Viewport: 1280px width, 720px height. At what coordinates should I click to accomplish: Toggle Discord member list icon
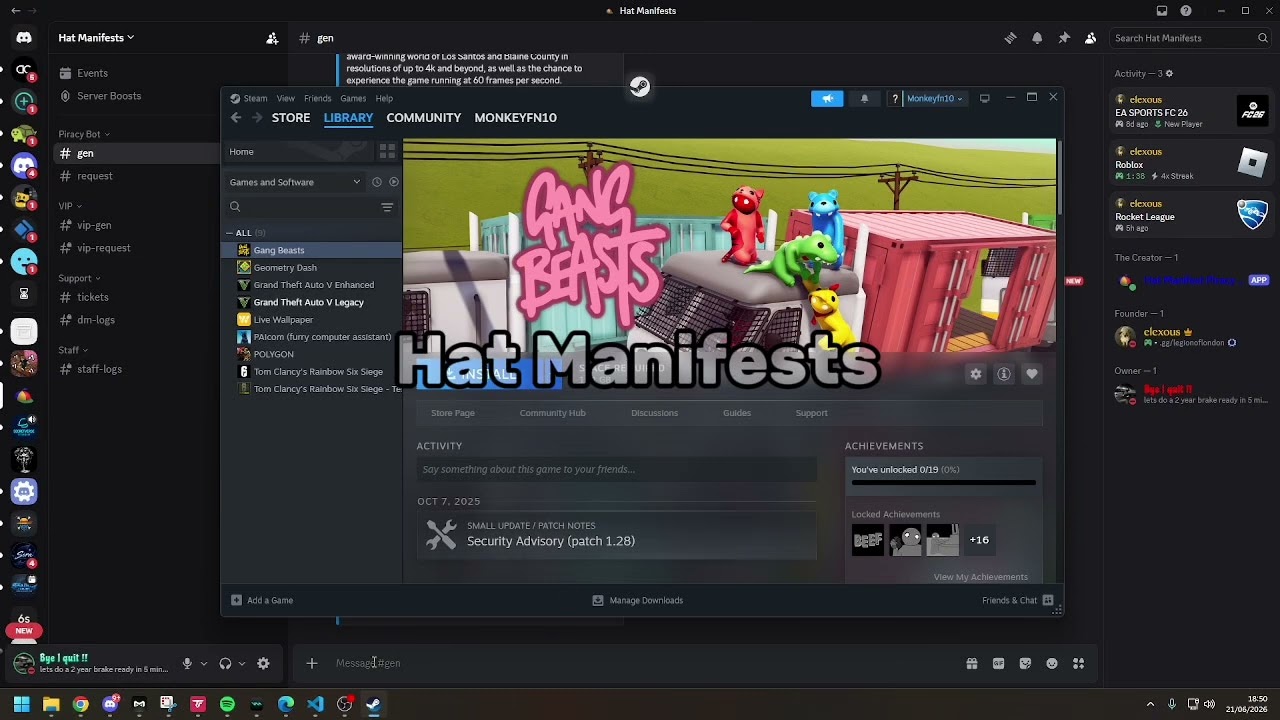(1090, 38)
